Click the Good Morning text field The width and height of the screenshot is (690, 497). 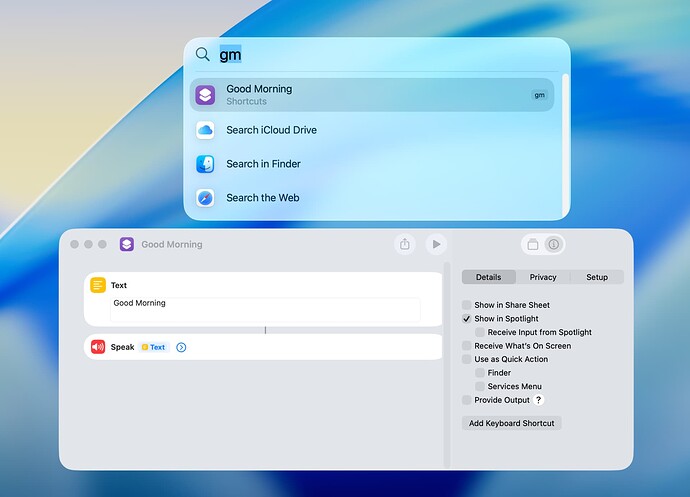click(265, 309)
